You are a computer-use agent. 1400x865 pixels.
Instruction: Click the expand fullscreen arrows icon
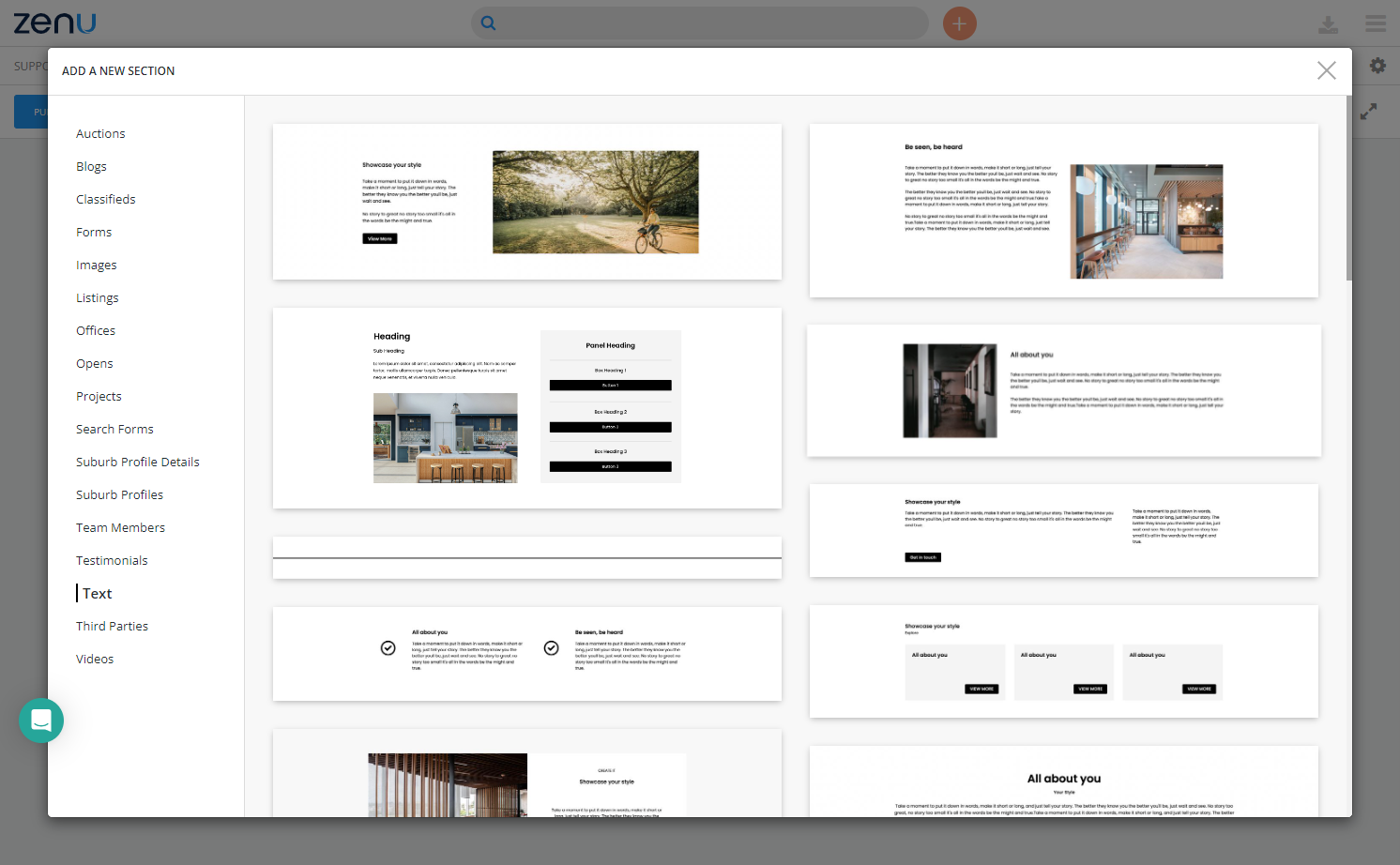[x=1369, y=111]
